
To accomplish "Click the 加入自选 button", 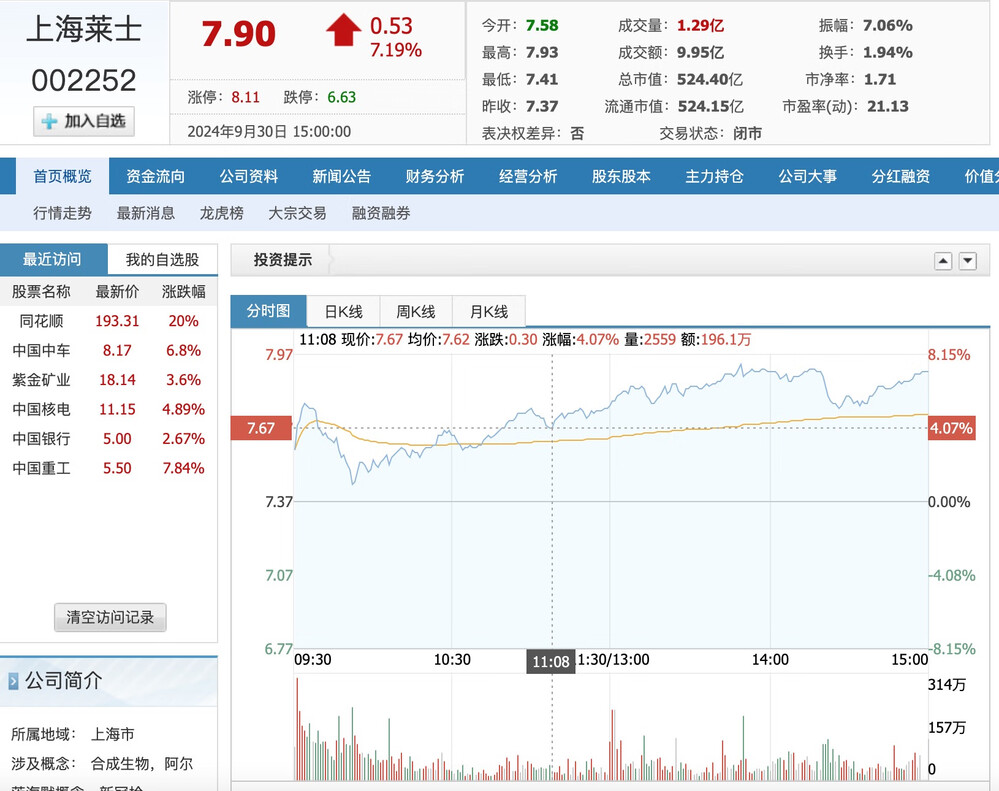I will (83, 121).
